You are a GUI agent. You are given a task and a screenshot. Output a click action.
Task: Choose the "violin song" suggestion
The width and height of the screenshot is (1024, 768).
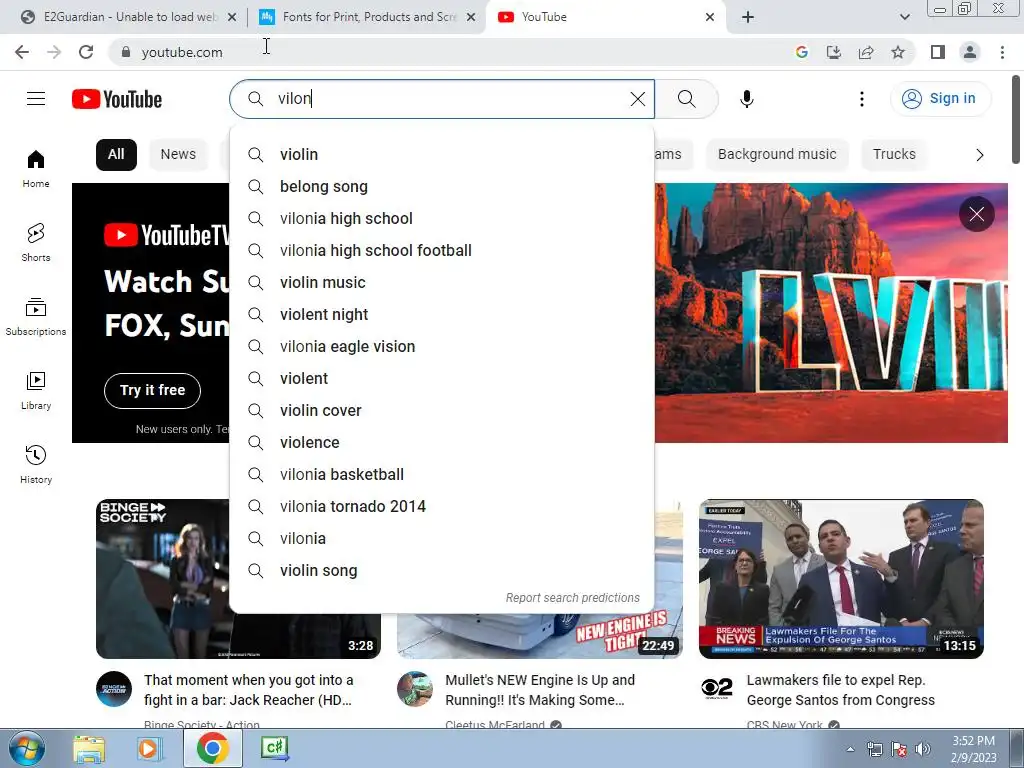(x=442, y=571)
